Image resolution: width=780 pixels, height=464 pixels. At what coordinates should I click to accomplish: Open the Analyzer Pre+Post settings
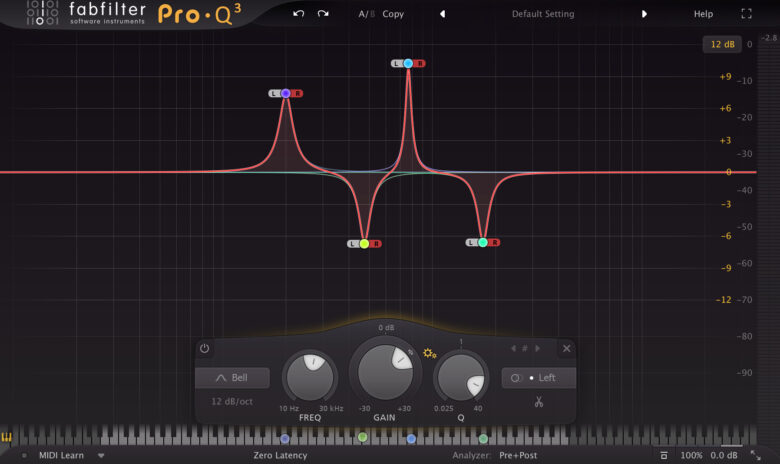point(518,455)
